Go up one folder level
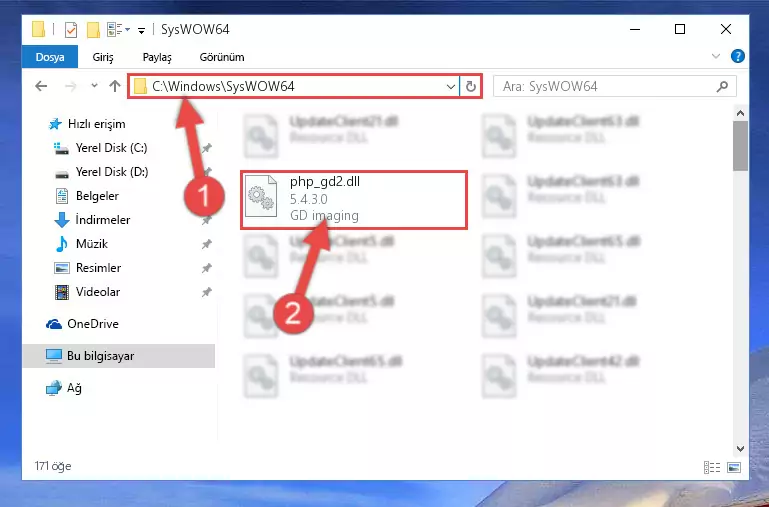This screenshot has width=769, height=507. (x=115, y=86)
